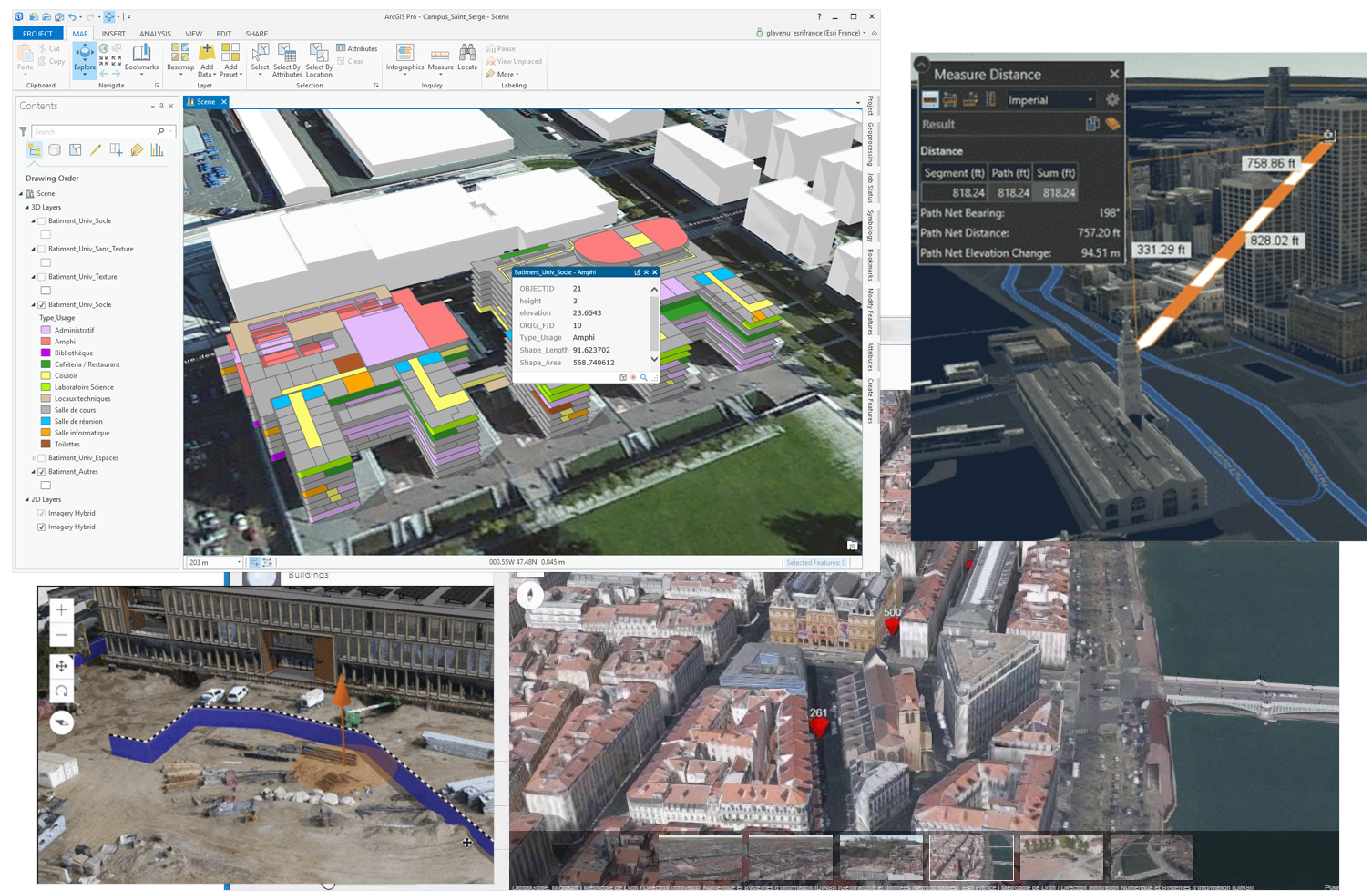Show Contents list by editing pencil

(x=96, y=150)
